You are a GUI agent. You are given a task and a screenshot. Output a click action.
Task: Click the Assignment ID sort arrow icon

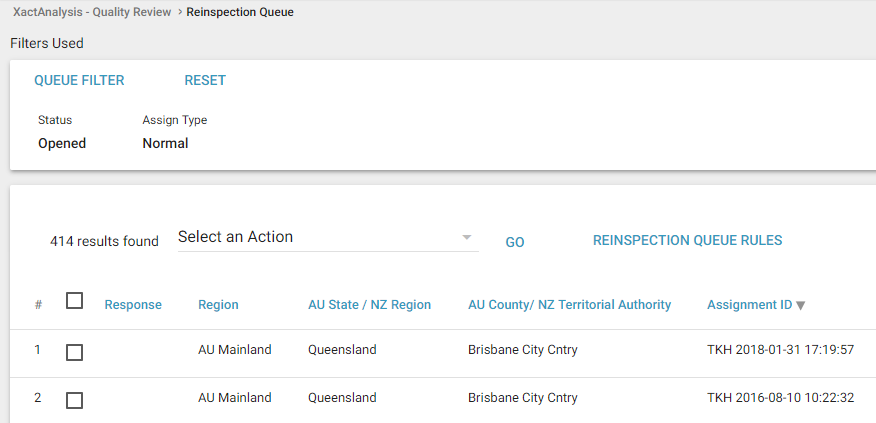(x=800, y=305)
